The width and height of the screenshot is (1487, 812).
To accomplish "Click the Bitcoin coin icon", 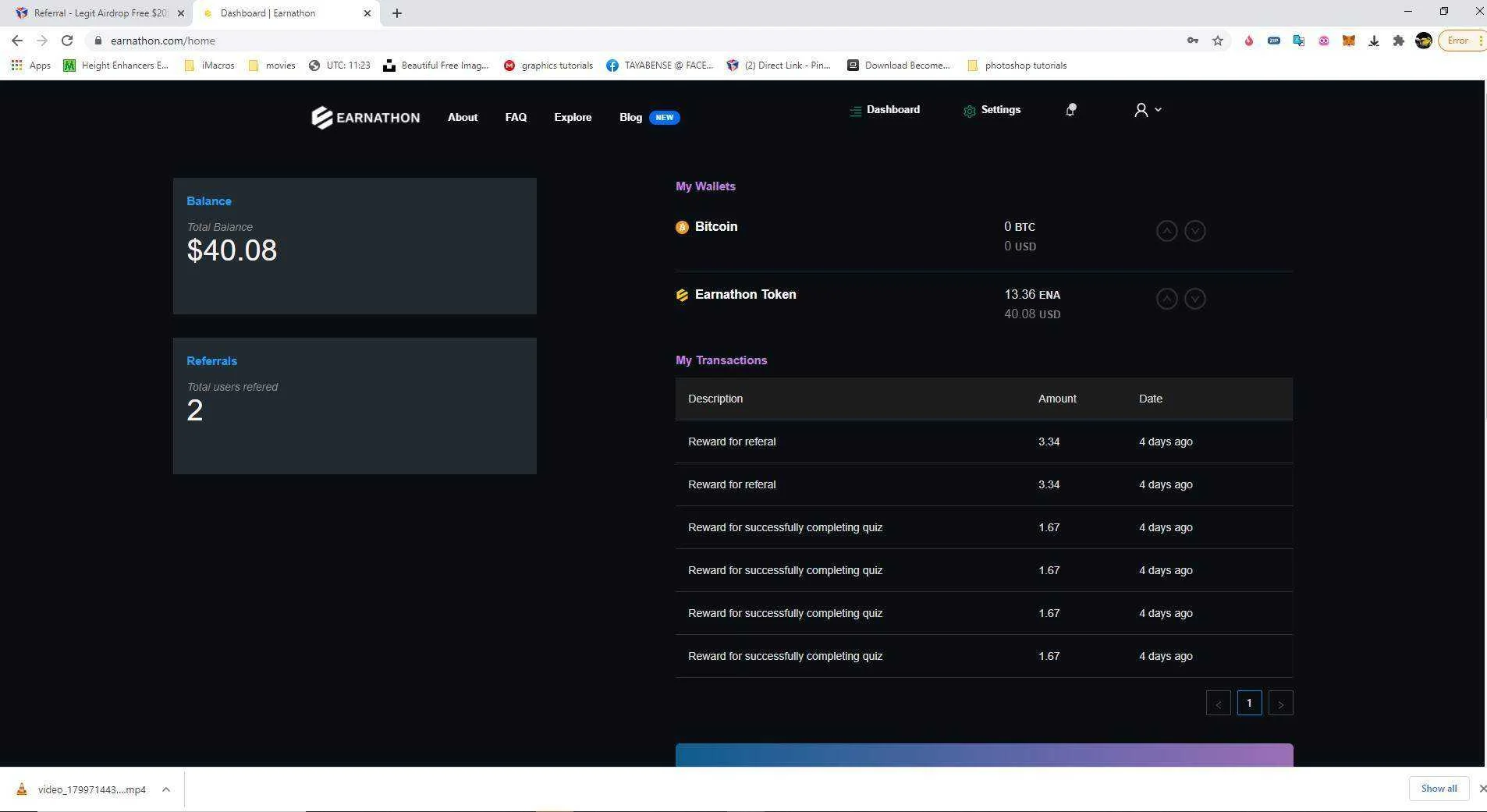I will 682,227.
